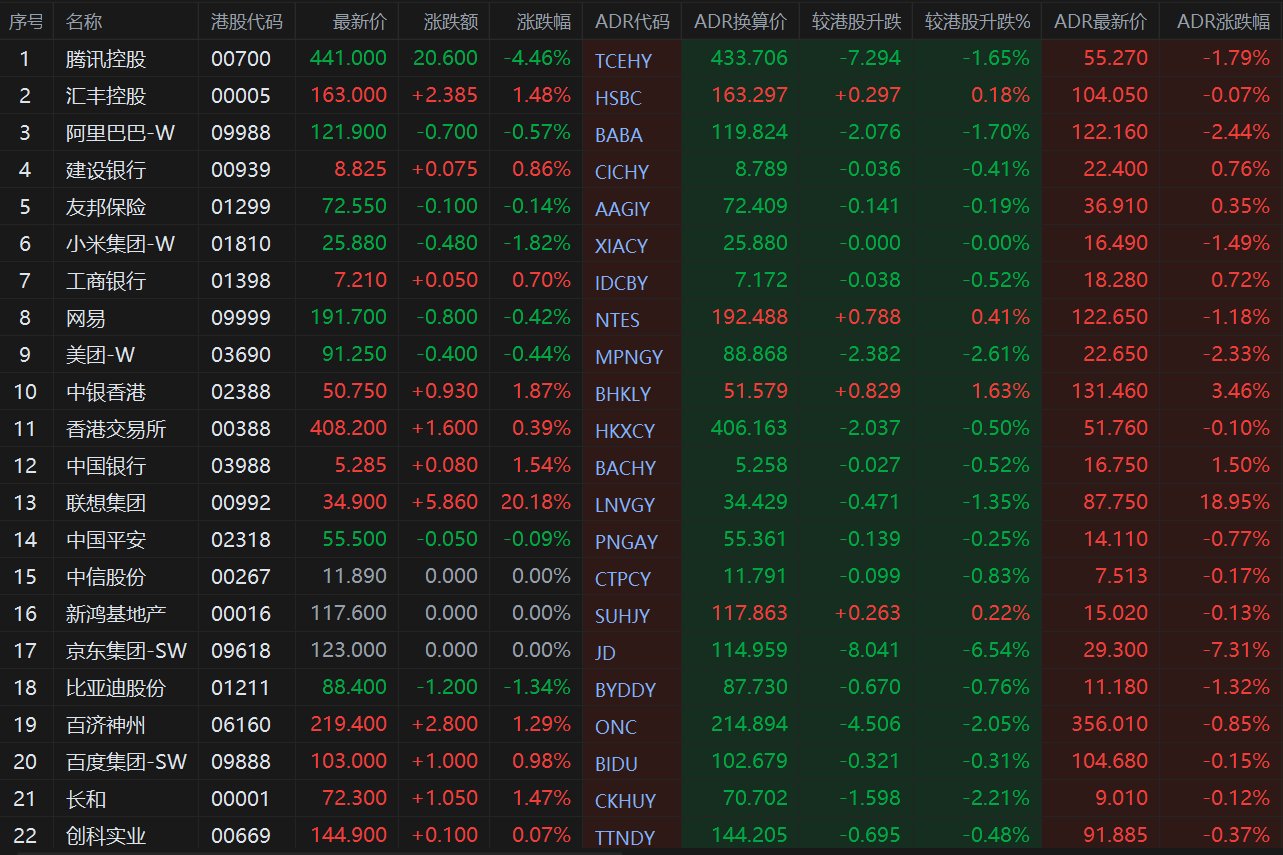Sort by the 最新价 column header
The image size is (1283, 855).
(x=359, y=21)
